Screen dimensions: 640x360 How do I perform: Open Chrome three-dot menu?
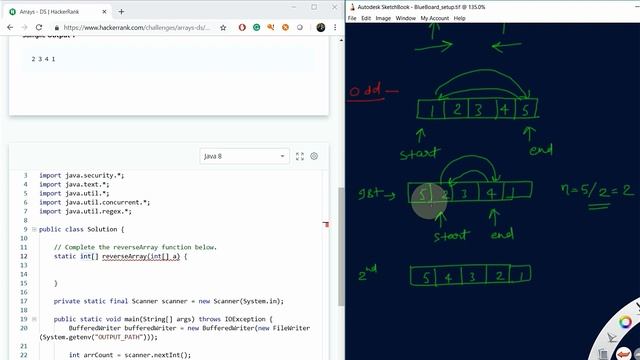335,27
